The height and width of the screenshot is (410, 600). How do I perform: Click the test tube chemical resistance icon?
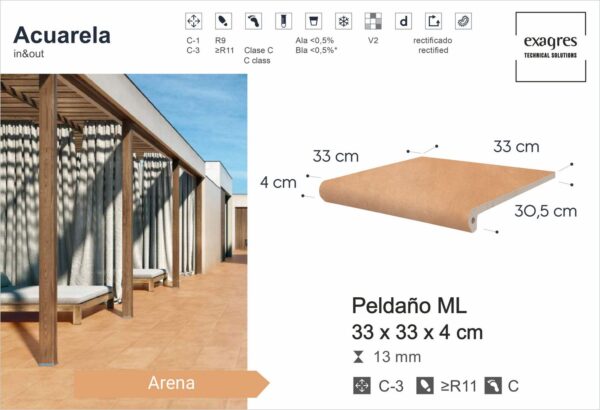(283, 21)
